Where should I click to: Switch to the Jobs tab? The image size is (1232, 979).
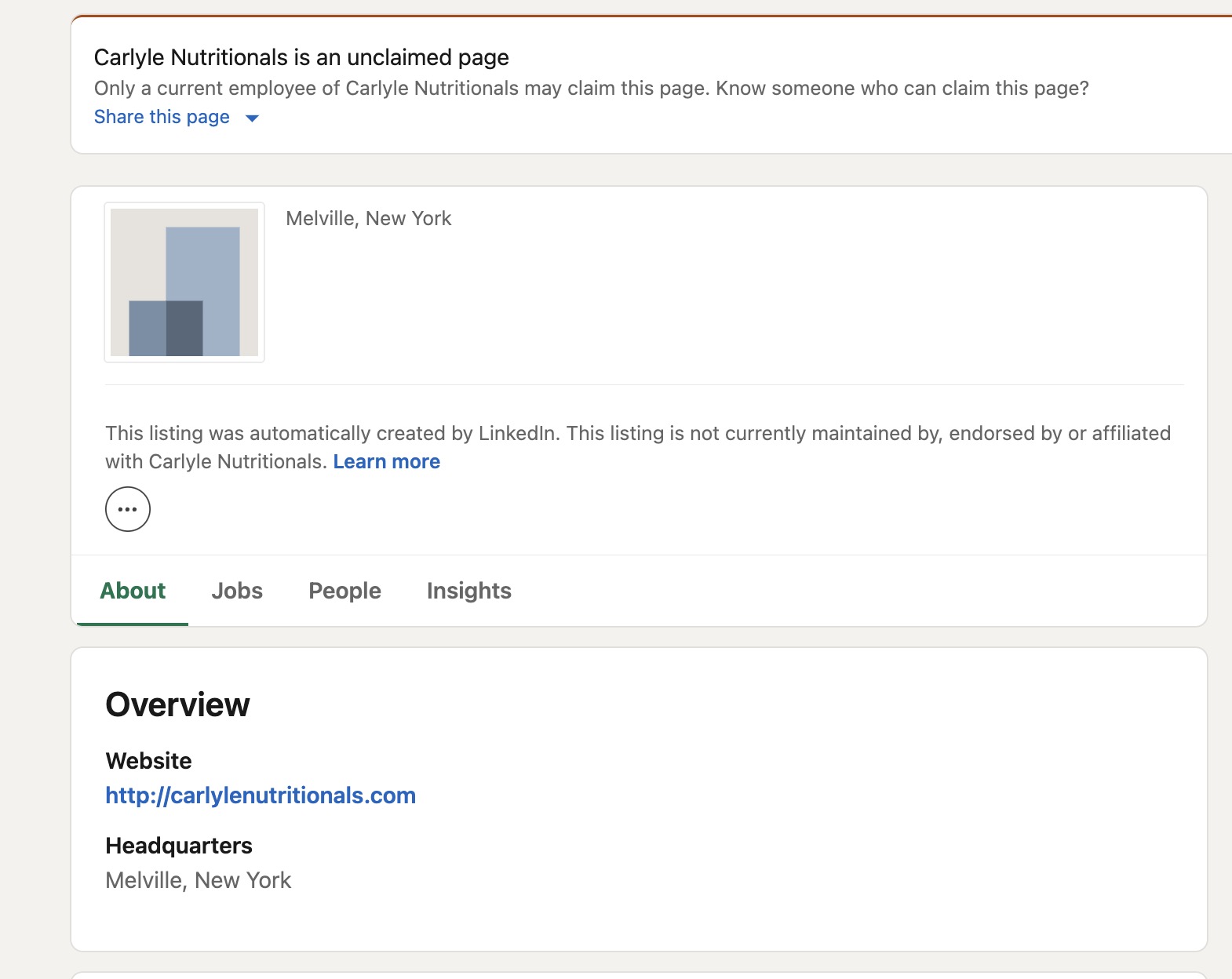click(x=237, y=591)
